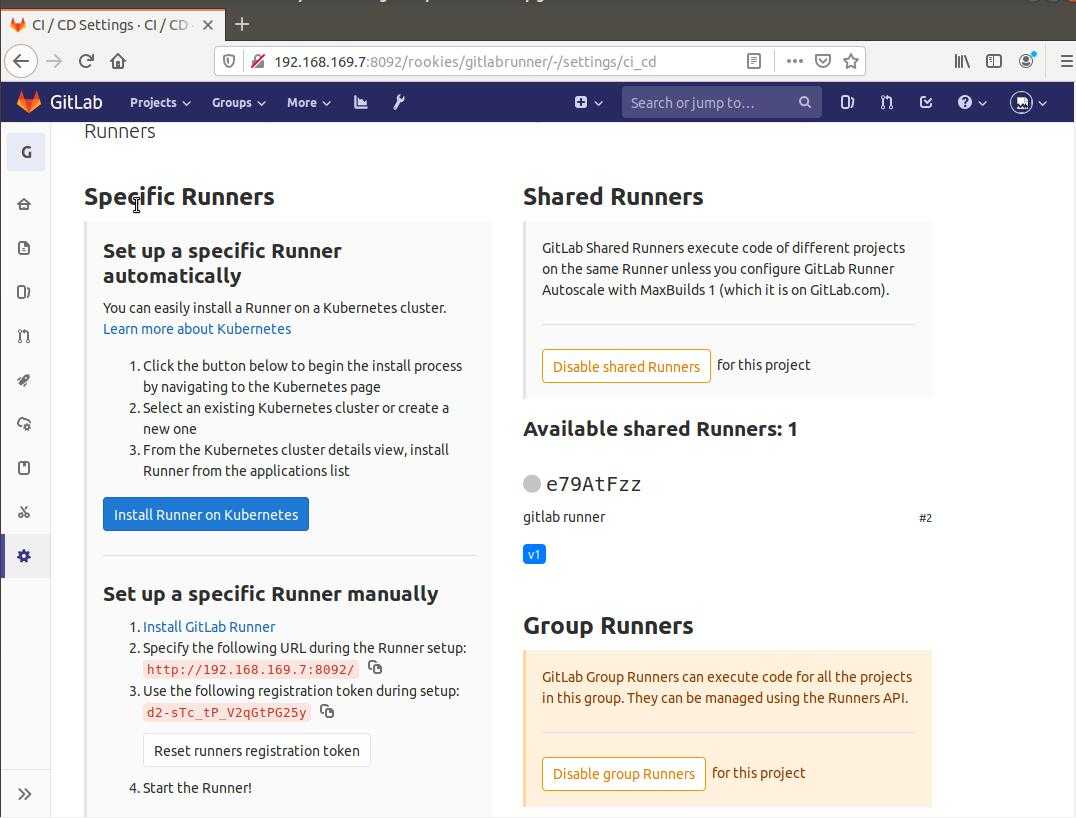Expand the sidebar with the chevrons toggle
The width and height of the screenshot is (1076, 818).
[25, 794]
